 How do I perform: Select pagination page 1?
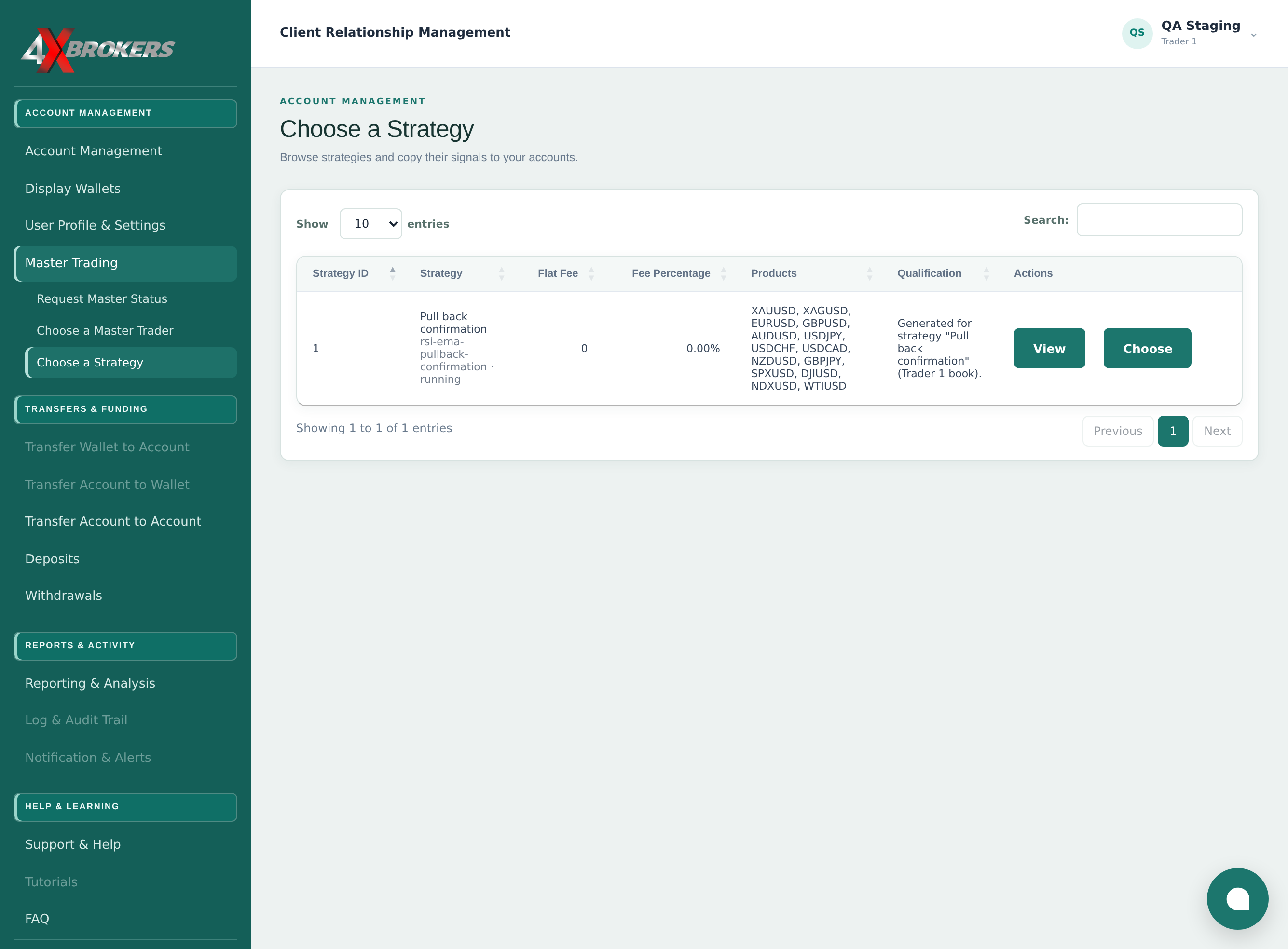(x=1173, y=431)
